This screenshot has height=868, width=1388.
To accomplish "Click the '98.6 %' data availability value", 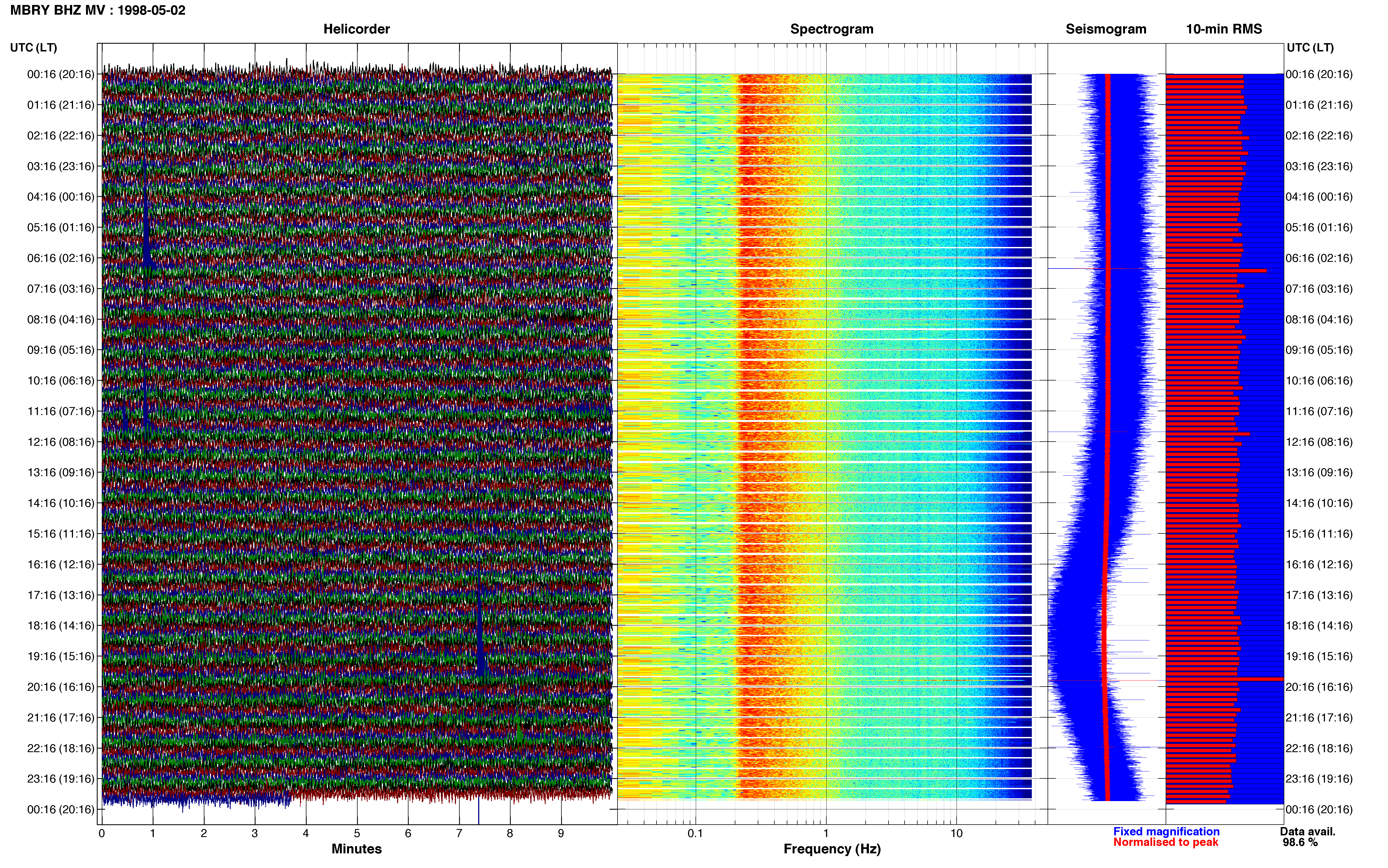I will (1300, 842).
